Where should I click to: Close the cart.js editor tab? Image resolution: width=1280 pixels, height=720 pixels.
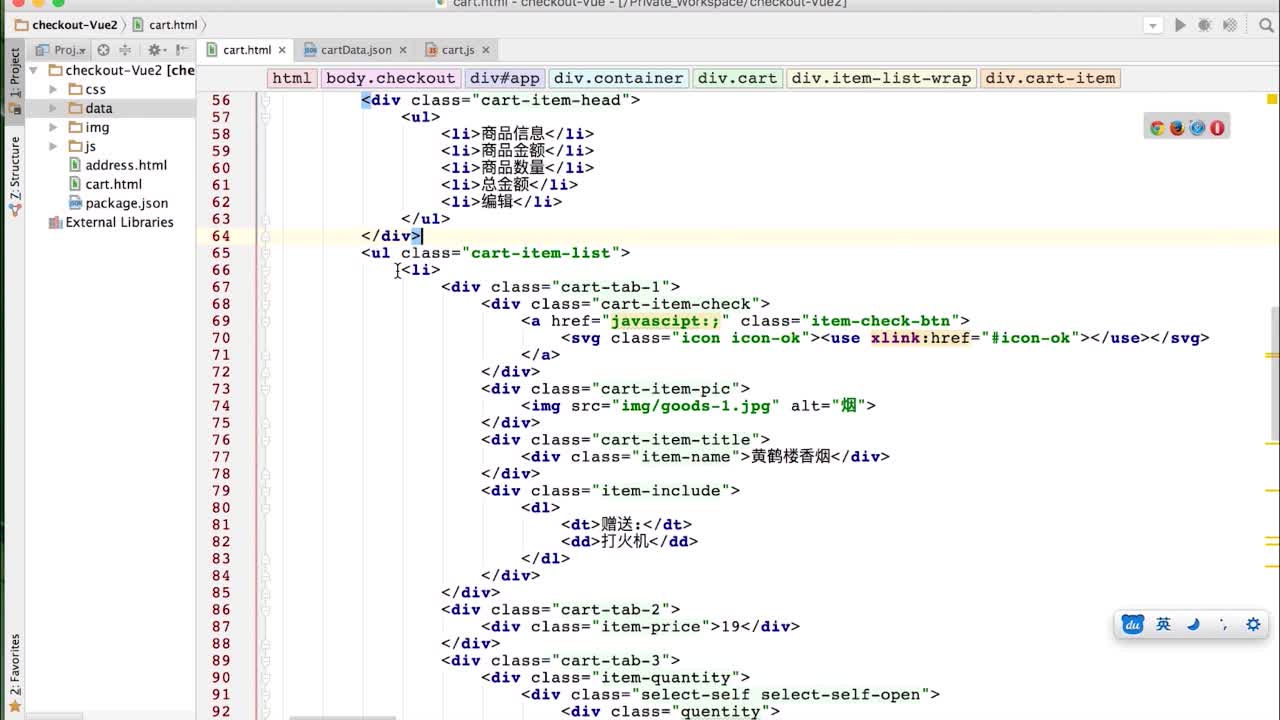[485, 50]
